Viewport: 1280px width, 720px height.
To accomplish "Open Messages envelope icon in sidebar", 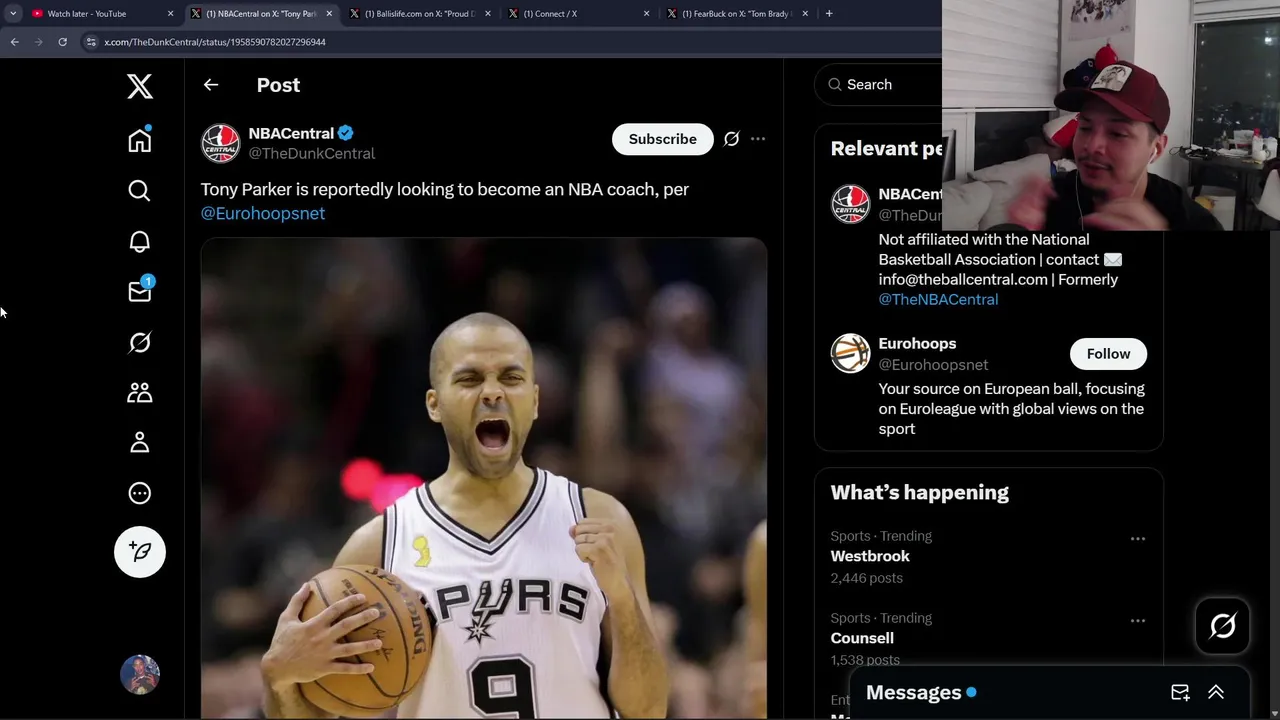I will (x=140, y=291).
